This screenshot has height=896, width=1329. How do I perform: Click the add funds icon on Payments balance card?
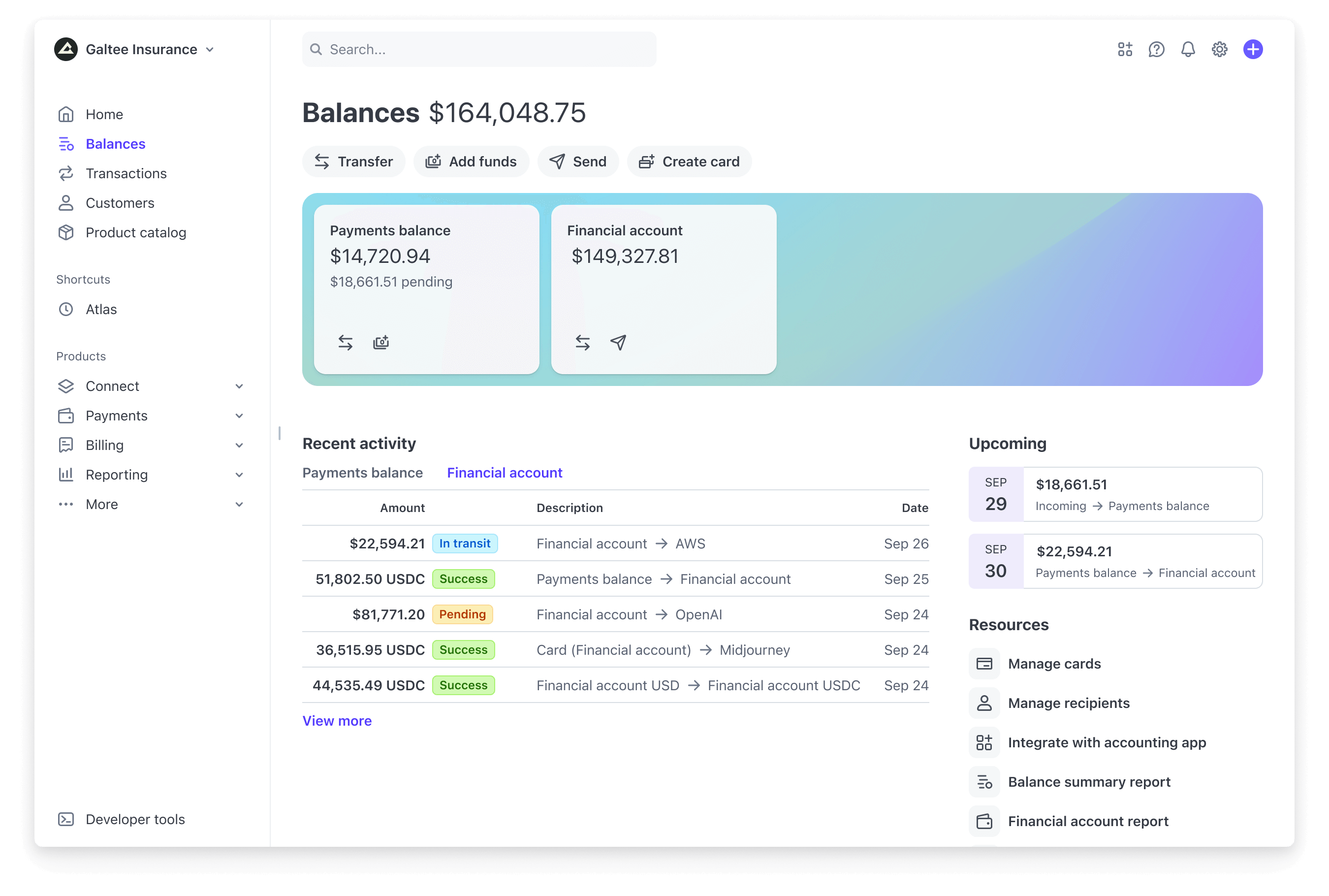coord(381,342)
